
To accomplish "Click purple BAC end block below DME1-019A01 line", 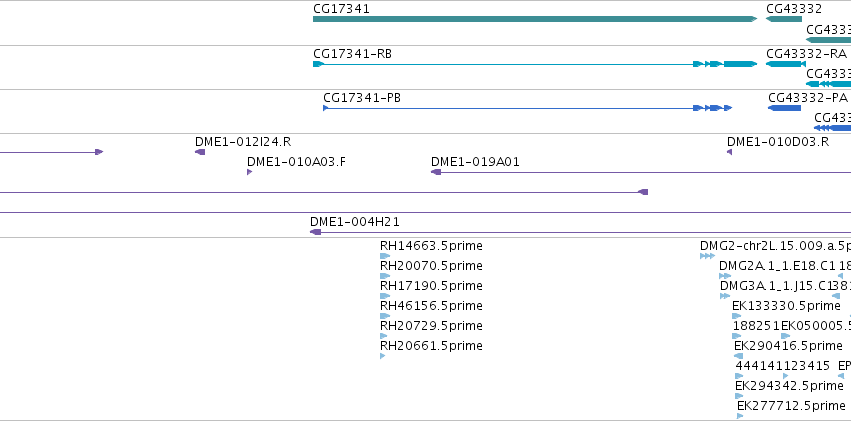I will pyautogui.click(x=644, y=192).
